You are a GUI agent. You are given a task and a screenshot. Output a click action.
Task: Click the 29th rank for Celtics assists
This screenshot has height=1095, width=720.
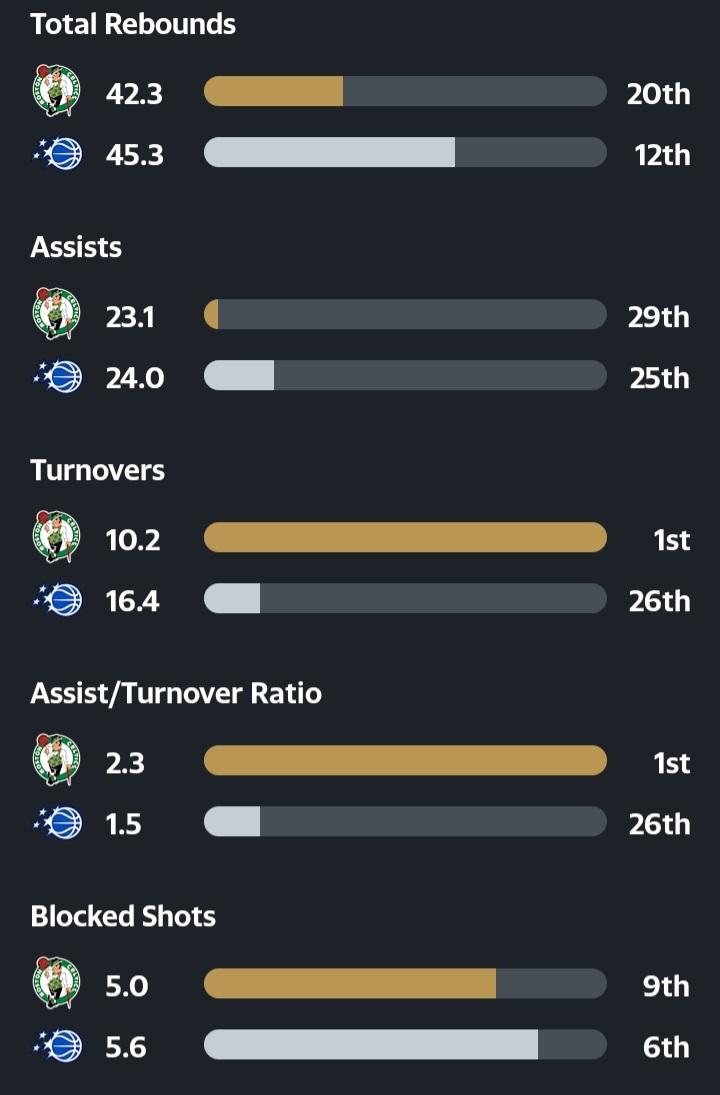(659, 316)
